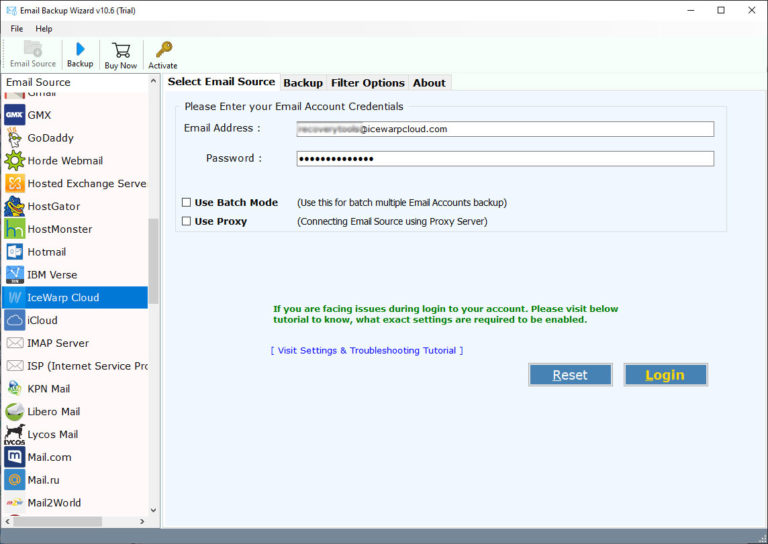Select the IMAP Server envelope icon
Screen dimensions: 768x544
15,343
